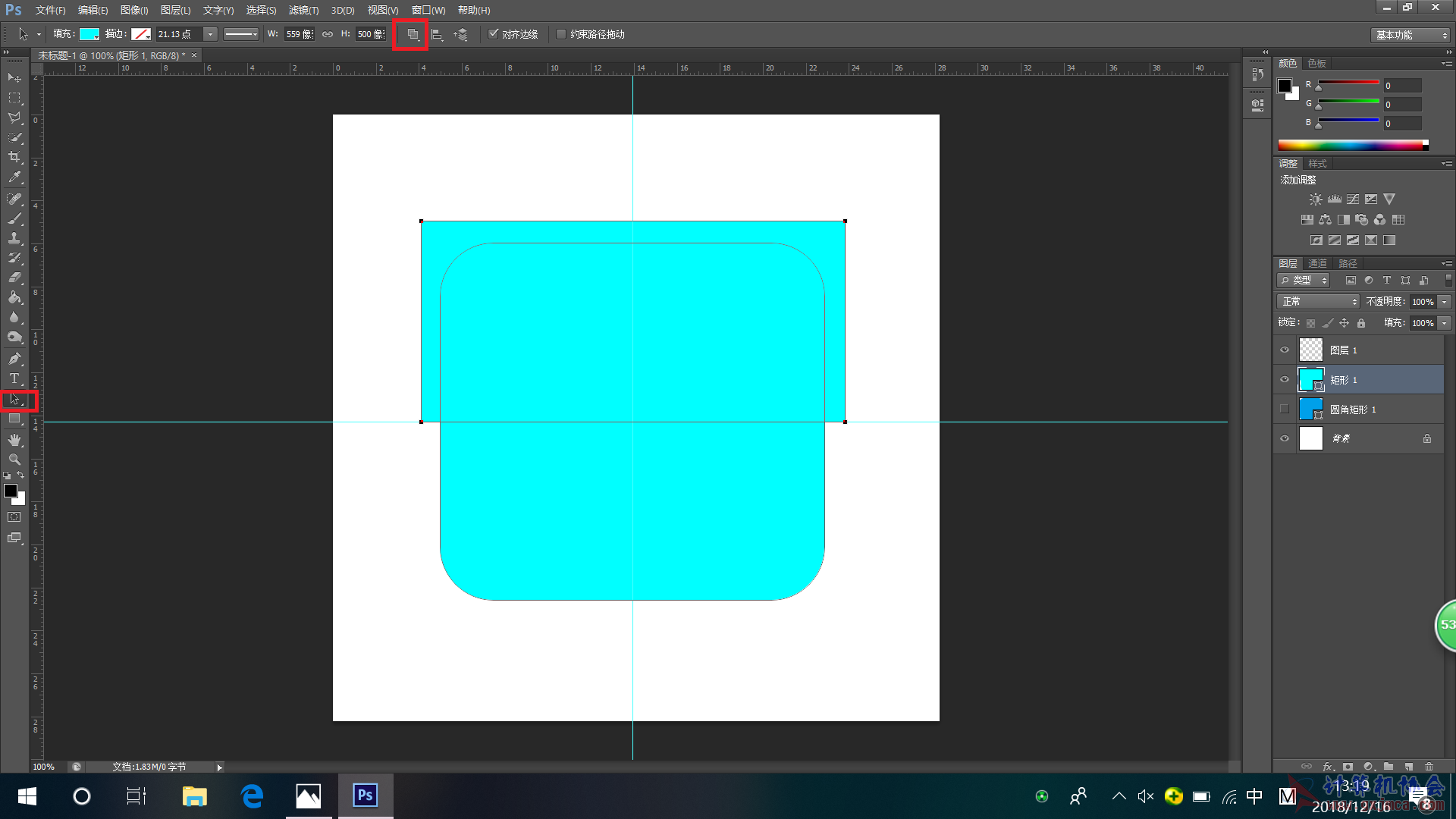Open path operations in options bar

click(413, 34)
